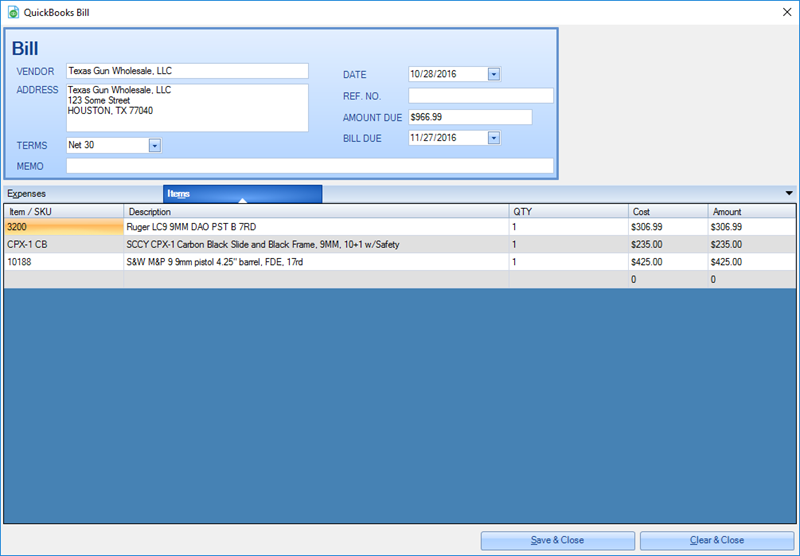Click into the VENDOR field

coord(187,71)
